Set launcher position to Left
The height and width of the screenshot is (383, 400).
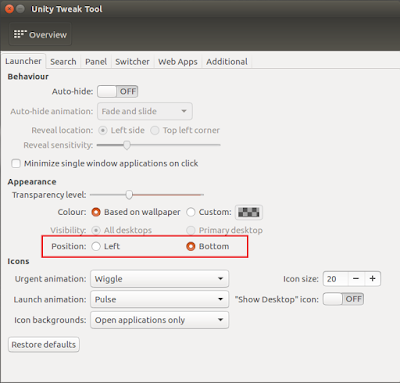[x=105, y=246]
